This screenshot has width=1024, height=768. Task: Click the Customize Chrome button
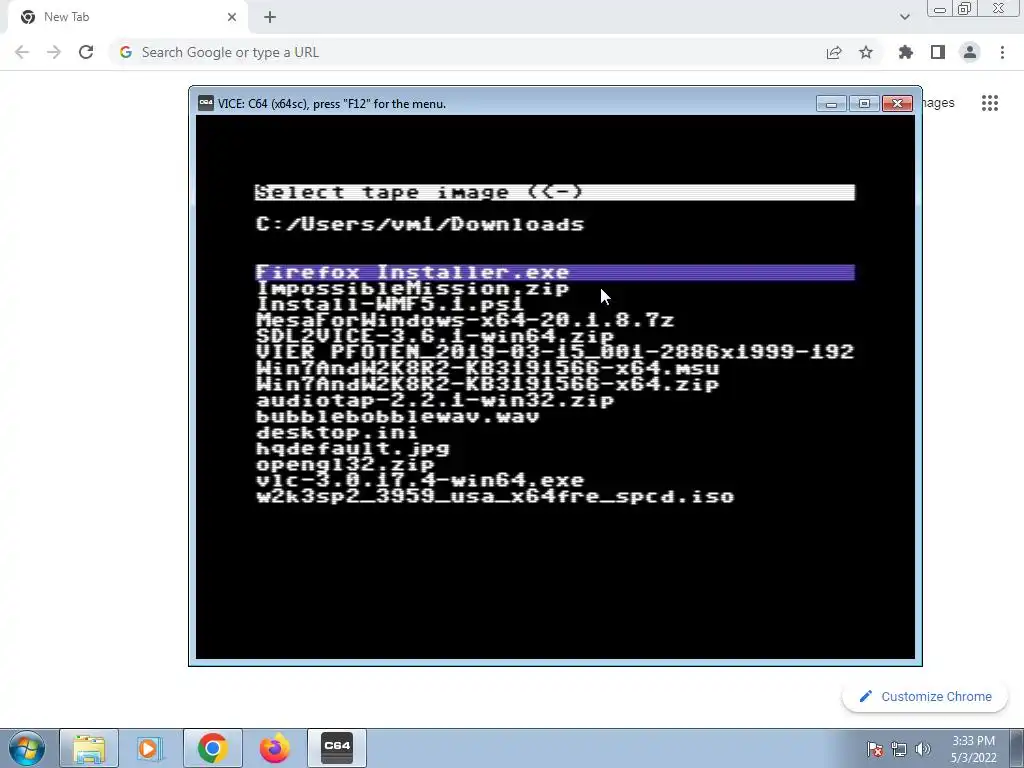pos(926,696)
